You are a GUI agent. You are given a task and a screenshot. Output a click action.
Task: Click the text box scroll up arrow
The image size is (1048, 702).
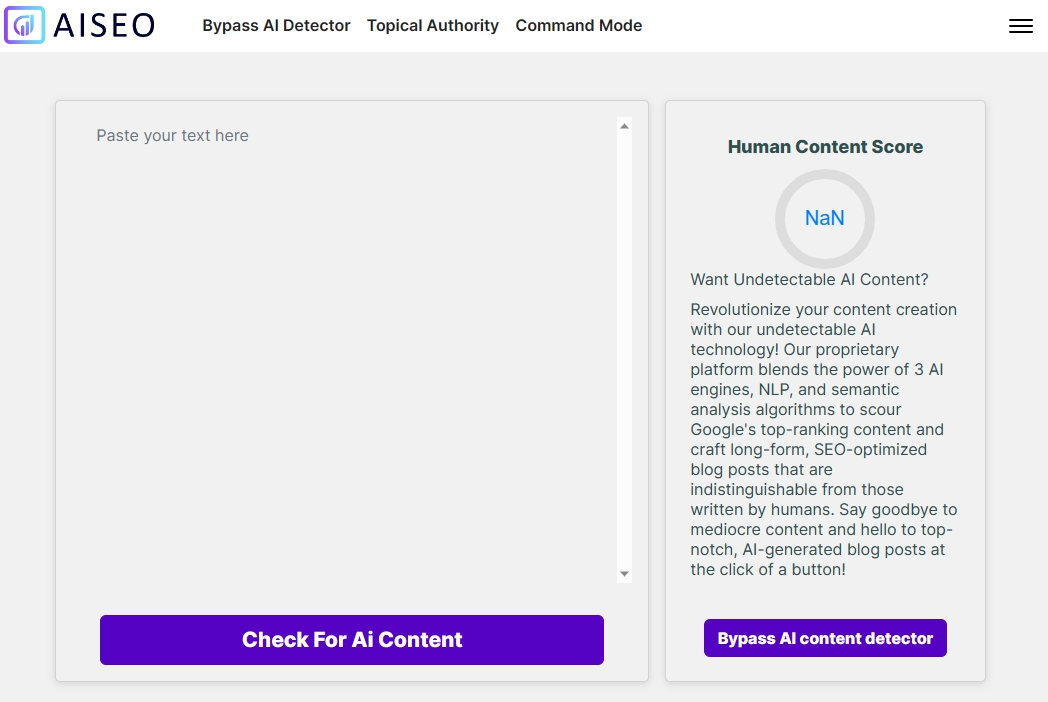pos(625,126)
